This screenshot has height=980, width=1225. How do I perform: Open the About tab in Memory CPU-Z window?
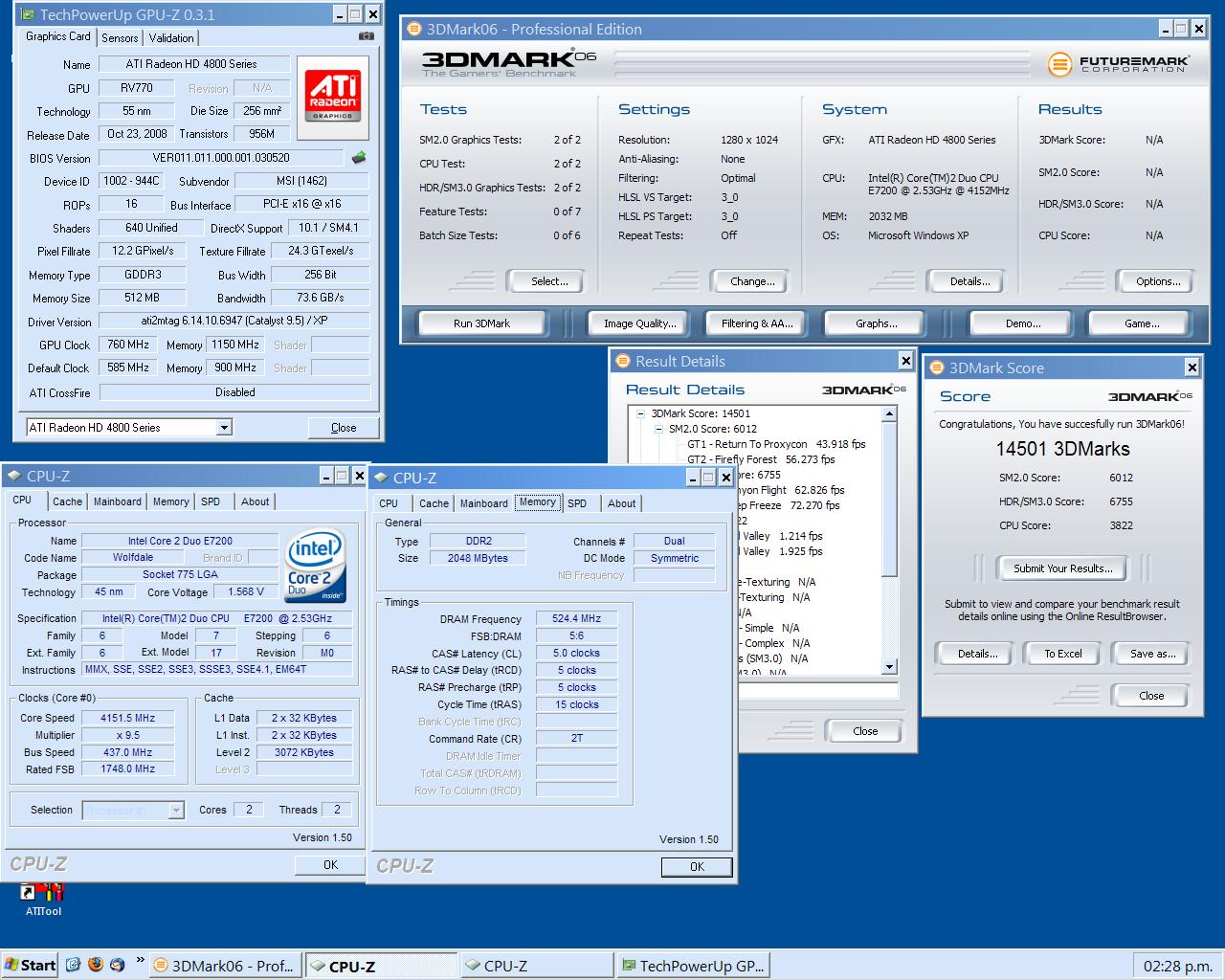tap(621, 503)
